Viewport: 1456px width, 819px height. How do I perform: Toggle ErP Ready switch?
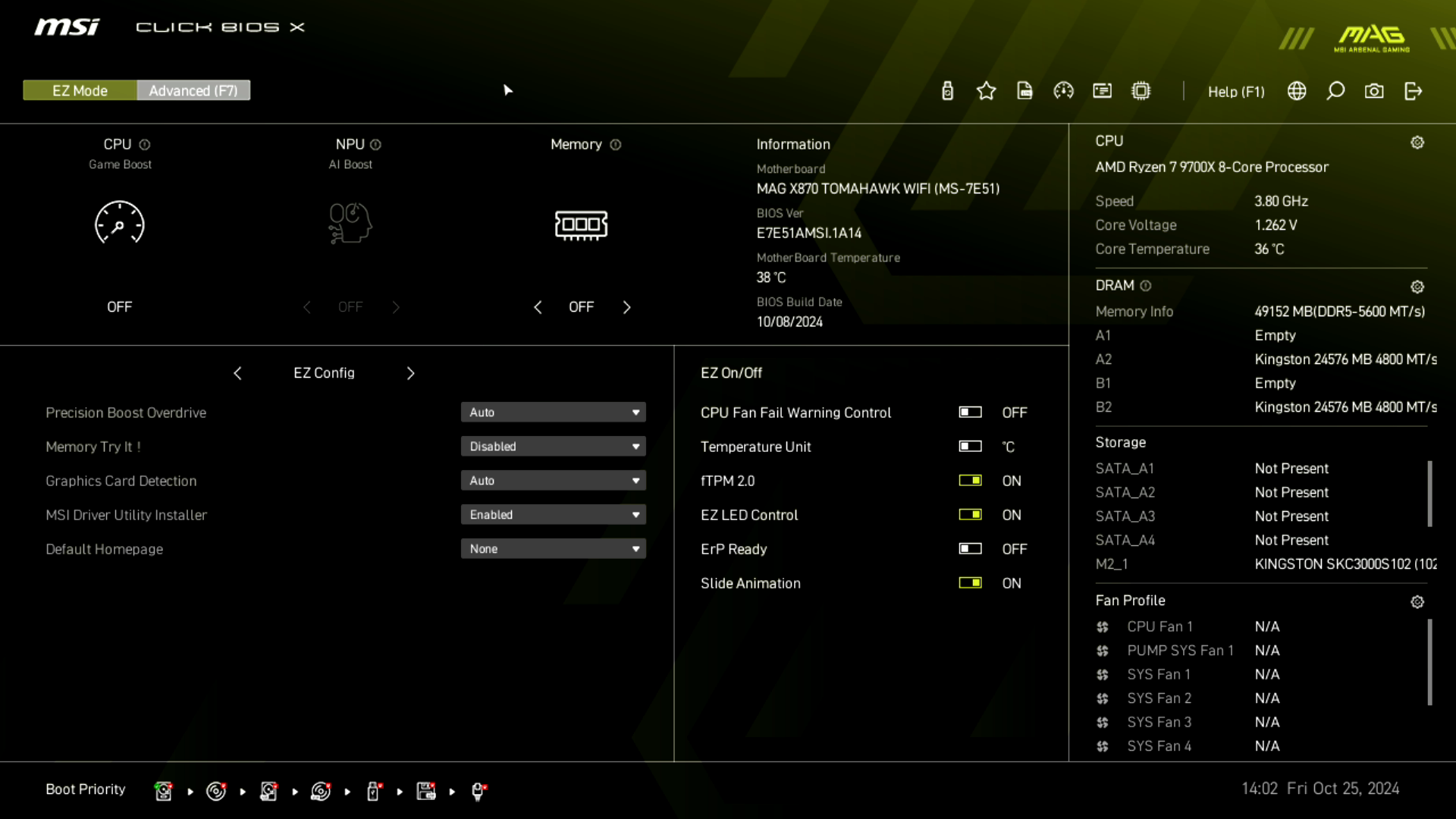tap(970, 548)
